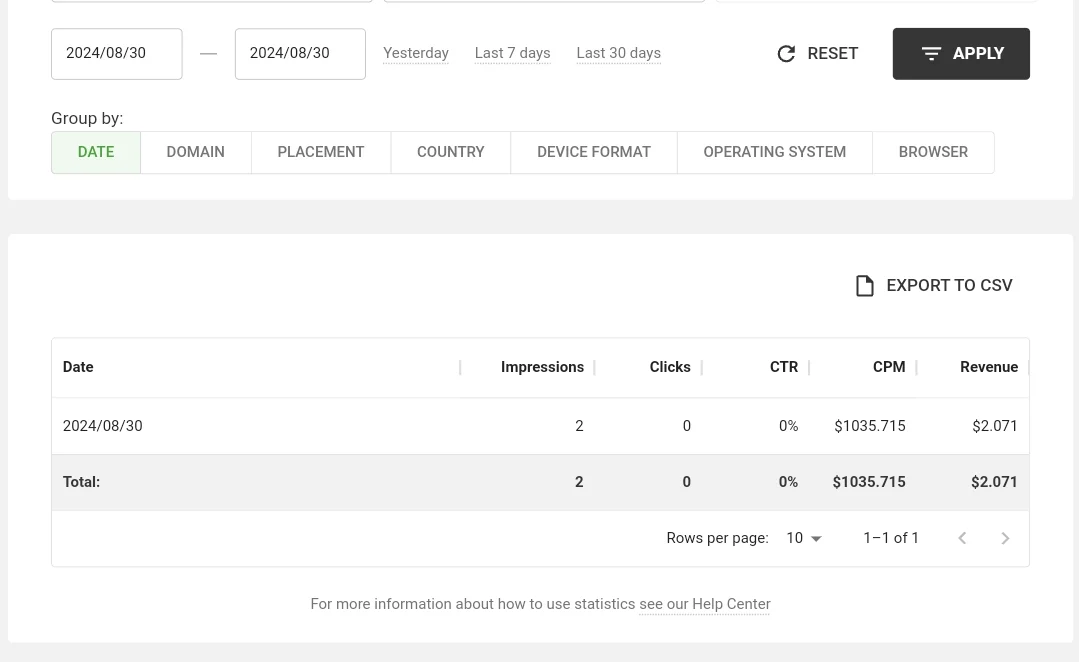This screenshot has height=662, width=1079.
Task: Apply the selected filters
Action: [x=961, y=54]
